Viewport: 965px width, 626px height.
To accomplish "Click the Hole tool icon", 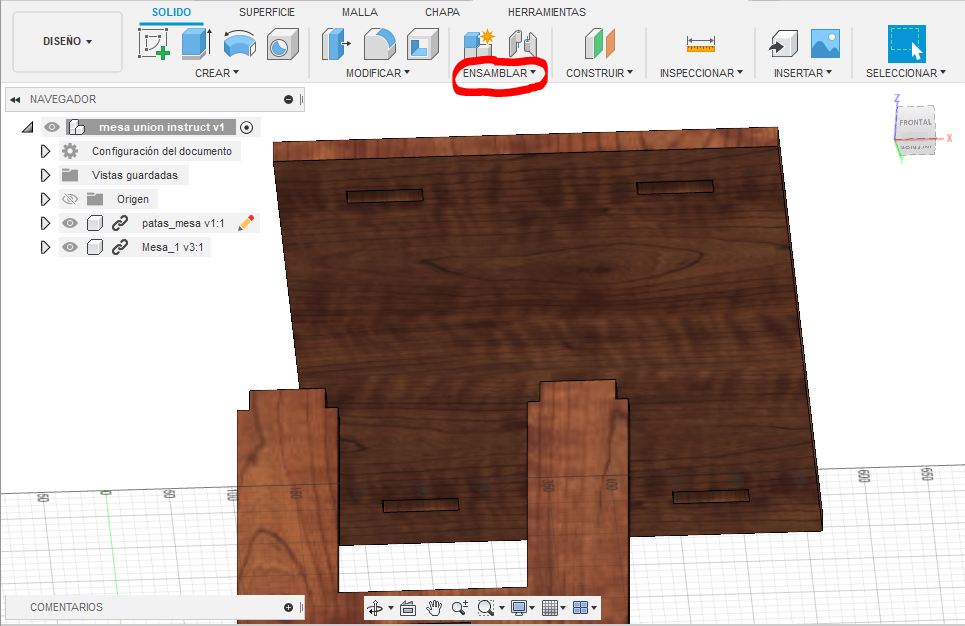I will 282,44.
